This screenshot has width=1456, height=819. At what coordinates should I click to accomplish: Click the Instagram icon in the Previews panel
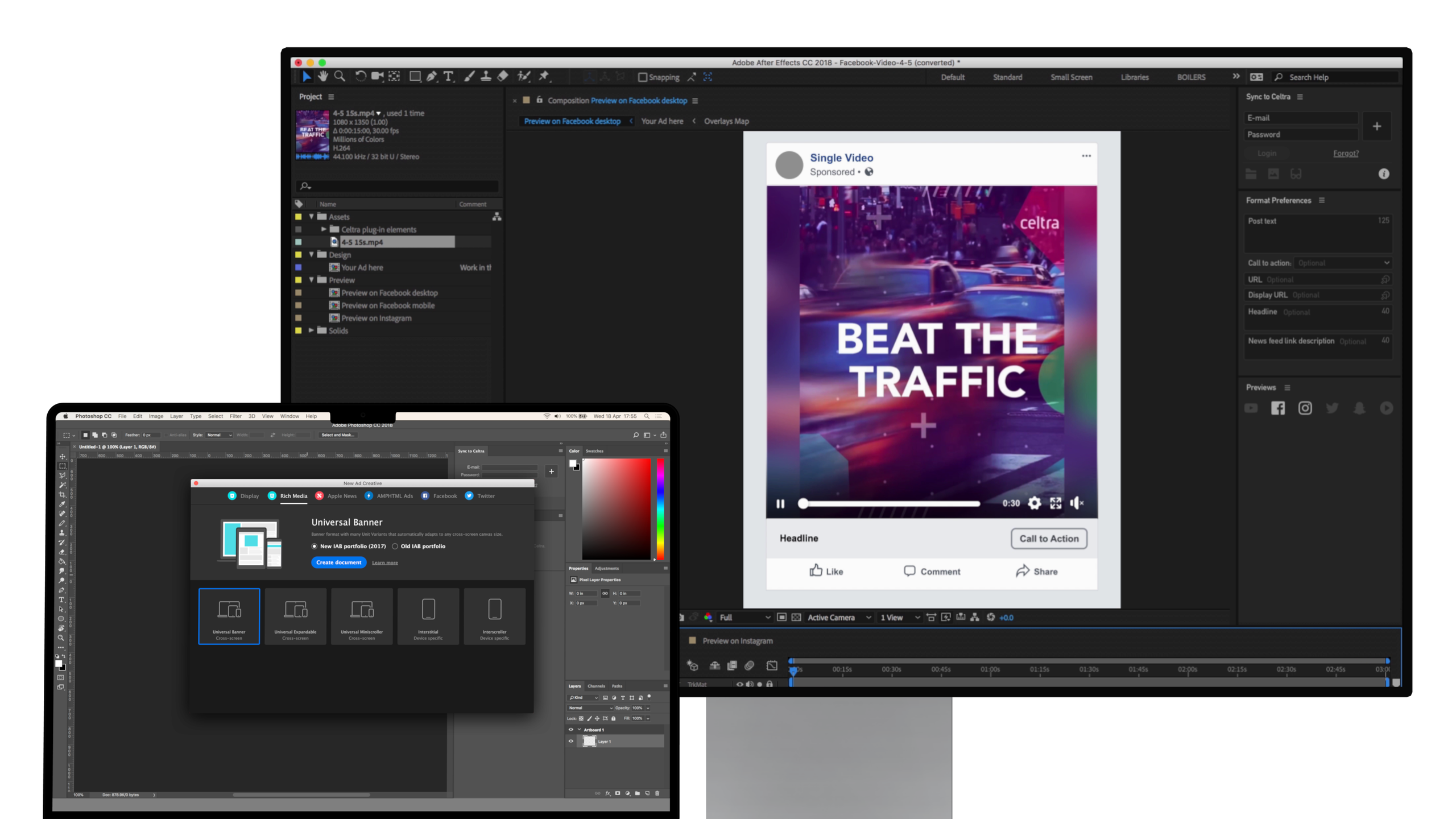[1305, 408]
